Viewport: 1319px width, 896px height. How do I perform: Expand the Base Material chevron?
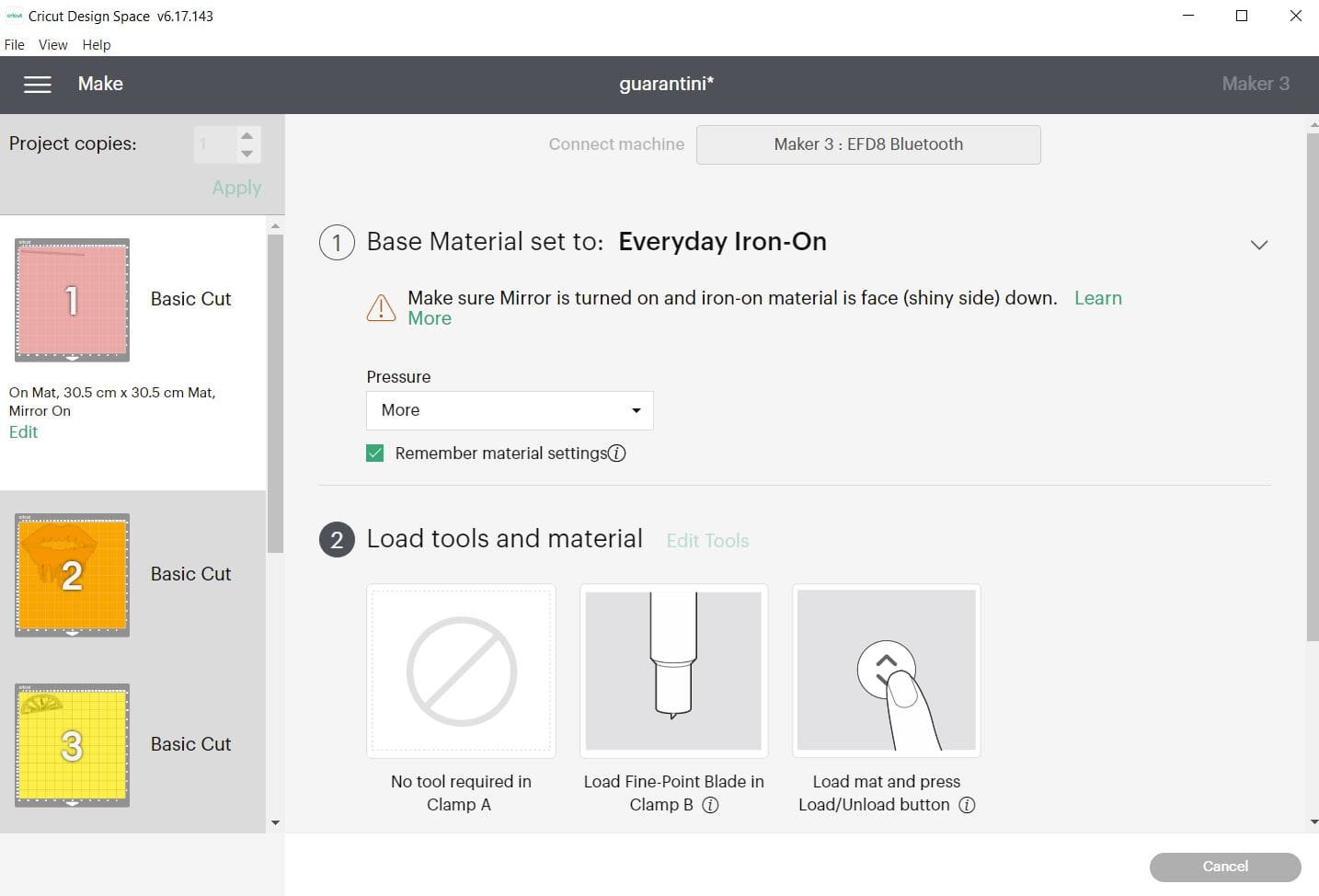coord(1259,245)
